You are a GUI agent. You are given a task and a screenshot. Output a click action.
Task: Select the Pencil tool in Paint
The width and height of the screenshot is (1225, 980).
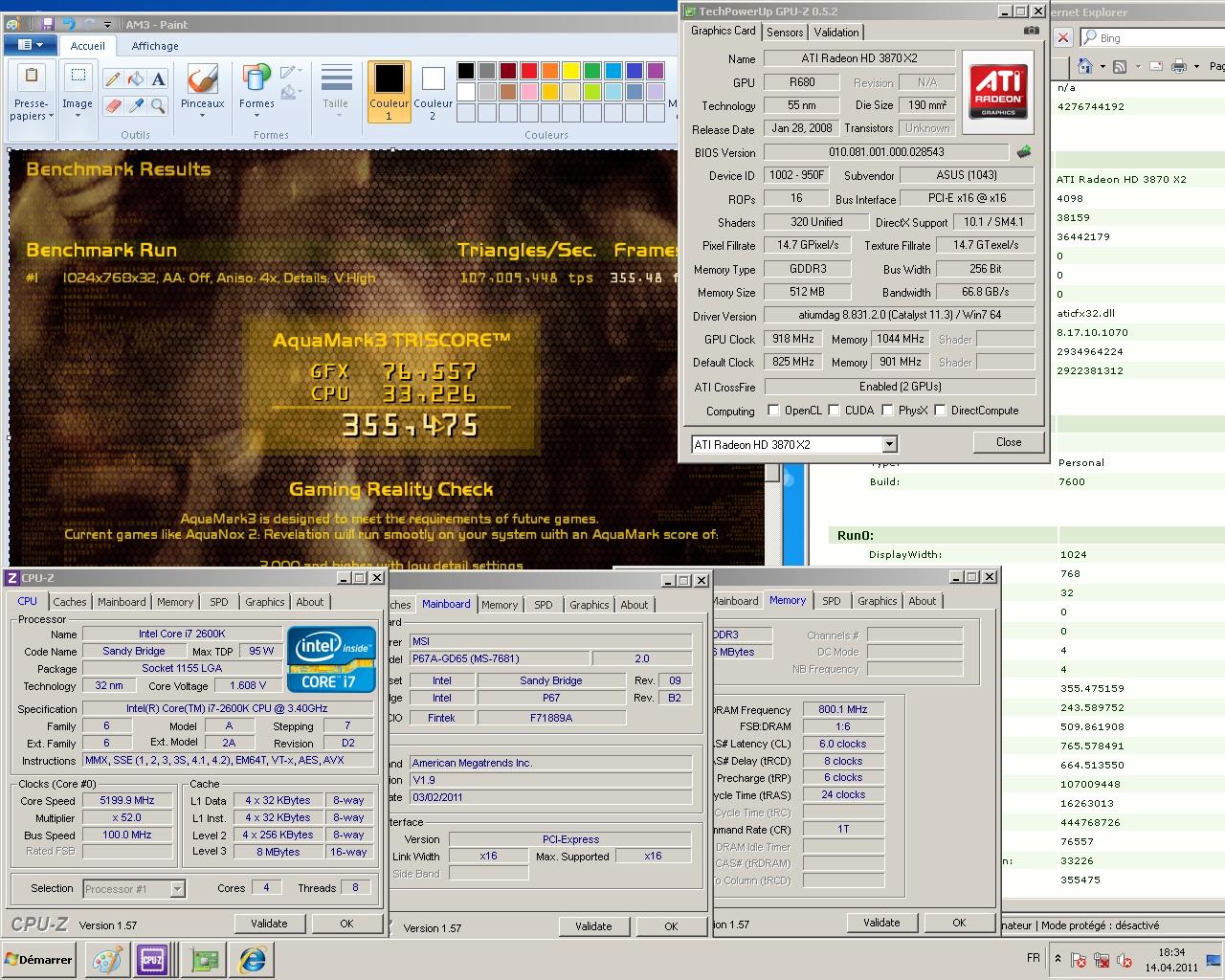112,79
